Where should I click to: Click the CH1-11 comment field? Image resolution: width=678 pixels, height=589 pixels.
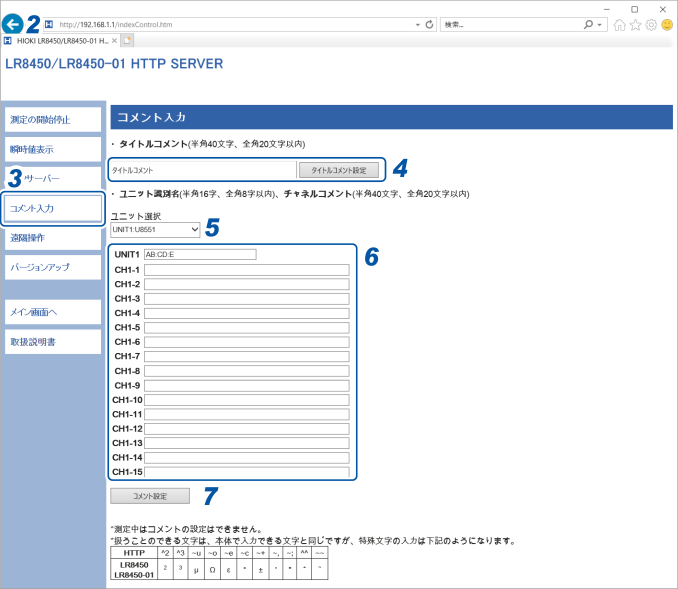click(x=246, y=414)
